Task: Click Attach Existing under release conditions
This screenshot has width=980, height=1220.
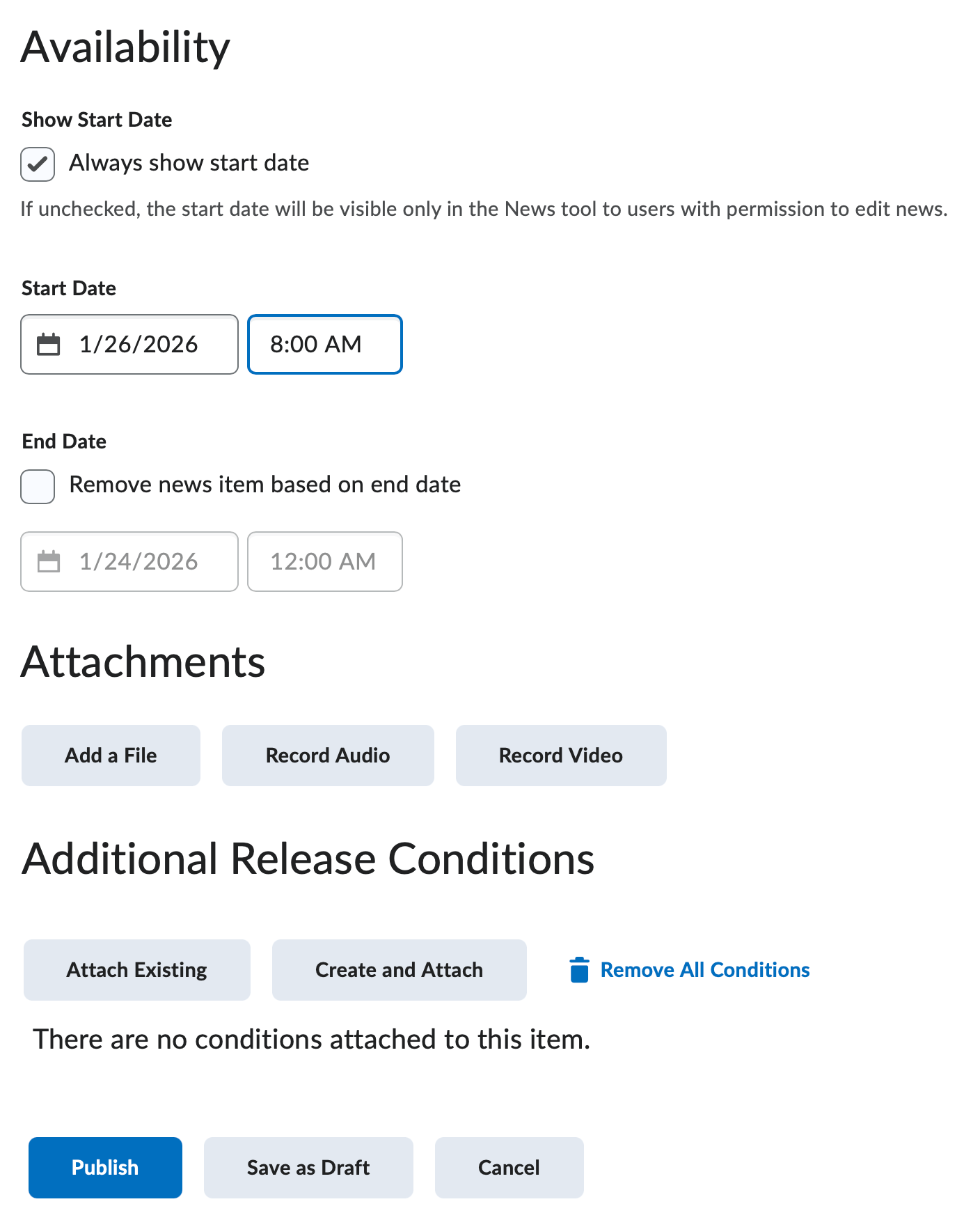Action: pyautogui.click(x=136, y=969)
